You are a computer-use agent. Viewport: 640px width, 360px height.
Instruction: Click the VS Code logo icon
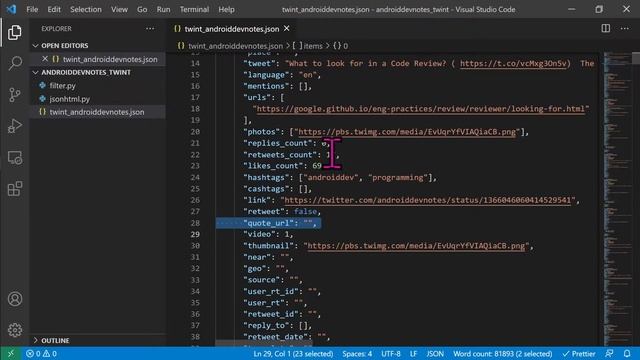[11, 9]
